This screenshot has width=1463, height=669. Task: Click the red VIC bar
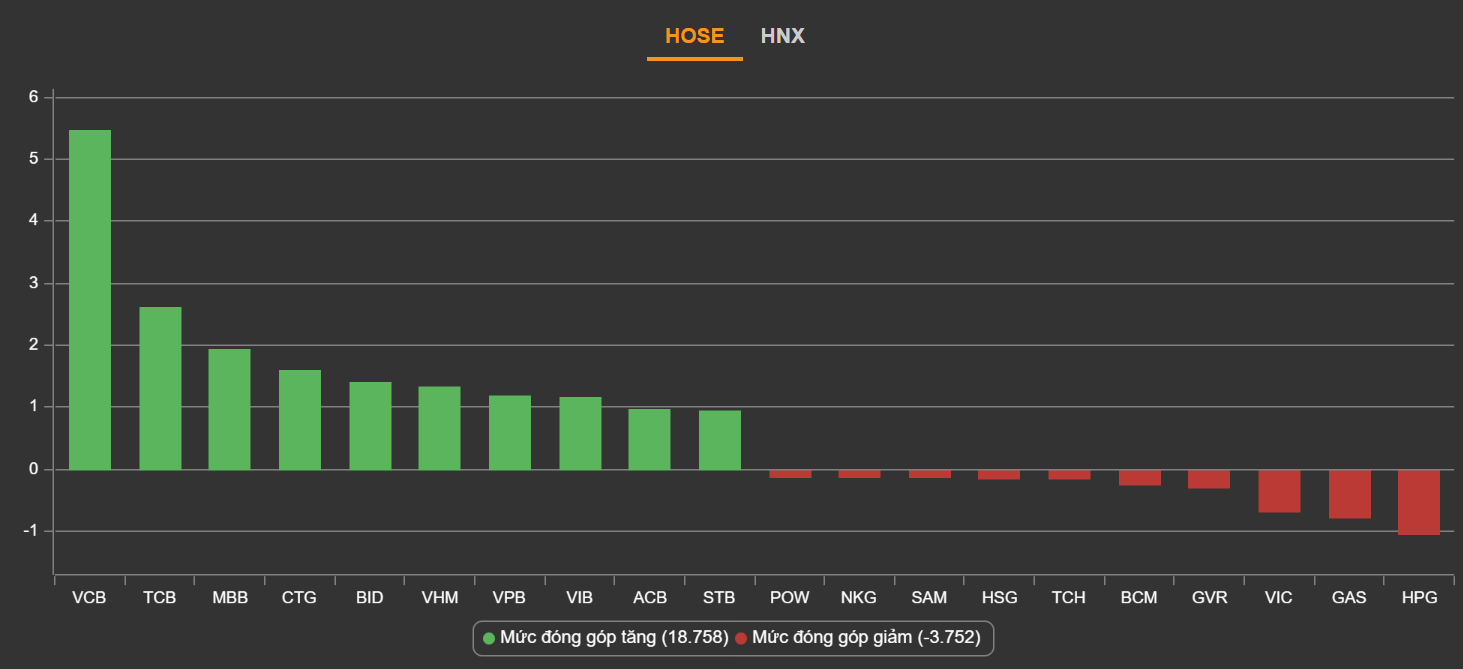[x=1279, y=491]
